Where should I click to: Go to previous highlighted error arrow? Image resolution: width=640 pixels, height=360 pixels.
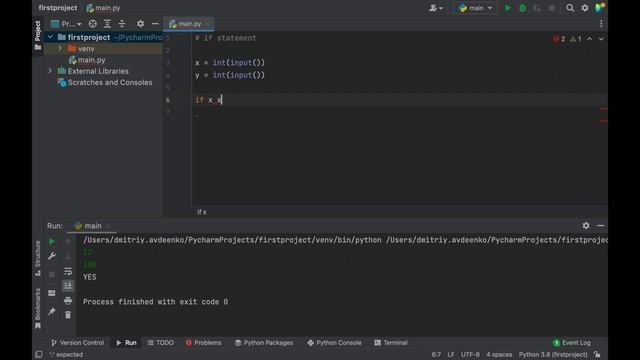[x=589, y=39]
